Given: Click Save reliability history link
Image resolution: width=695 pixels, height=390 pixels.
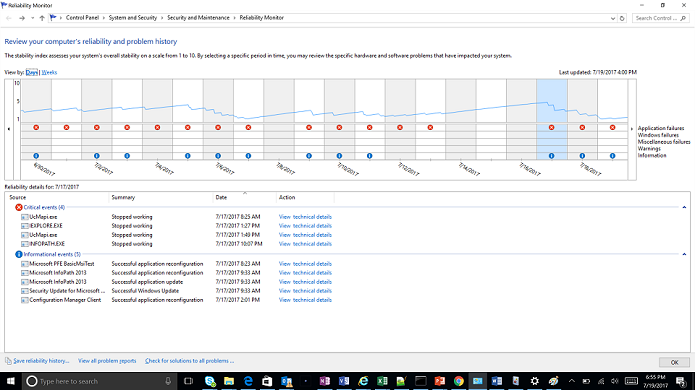Looking at the screenshot, I should coord(41,361).
